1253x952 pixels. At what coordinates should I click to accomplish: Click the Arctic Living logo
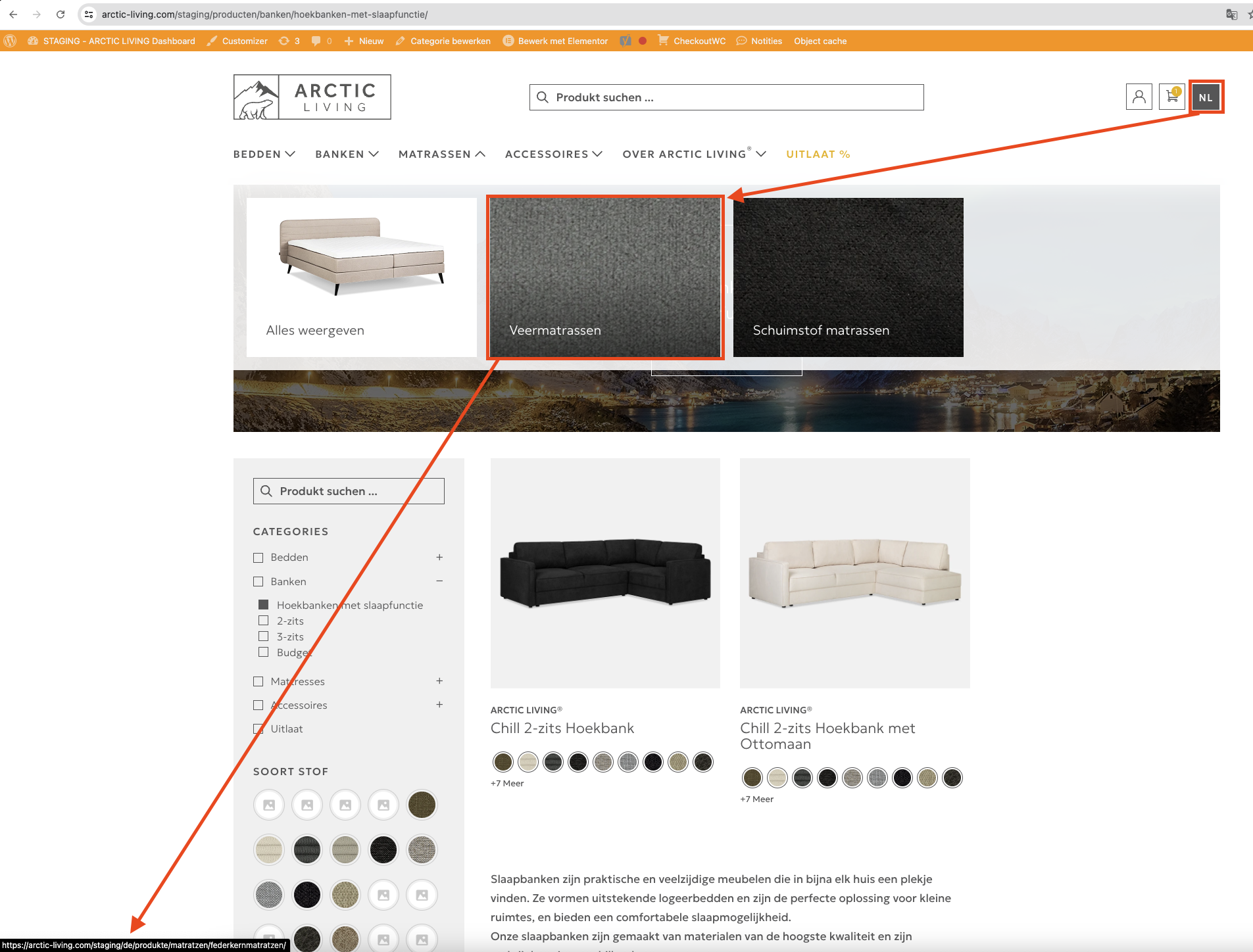pyautogui.click(x=312, y=97)
